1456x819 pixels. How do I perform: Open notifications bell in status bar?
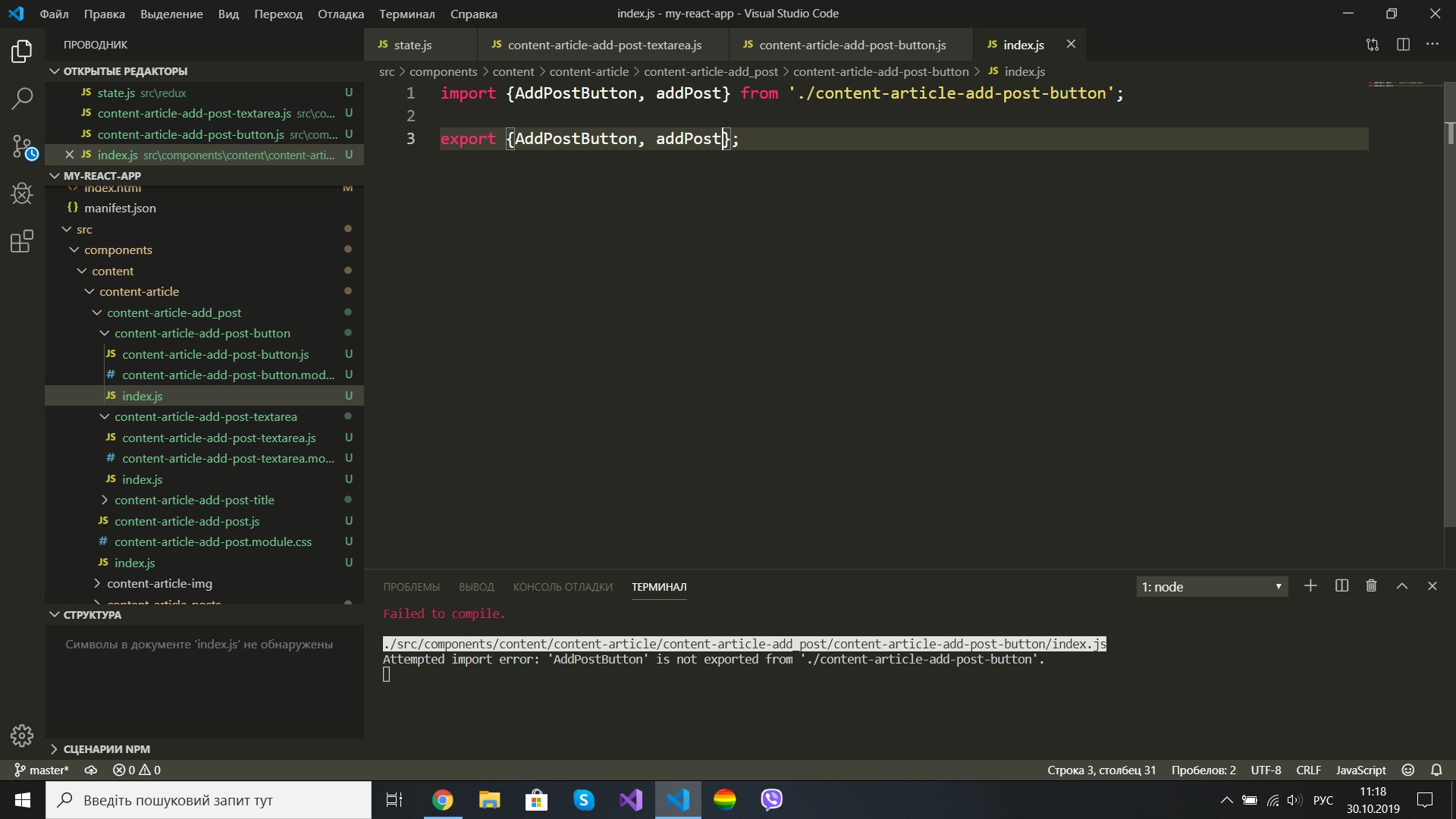(x=1436, y=770)
